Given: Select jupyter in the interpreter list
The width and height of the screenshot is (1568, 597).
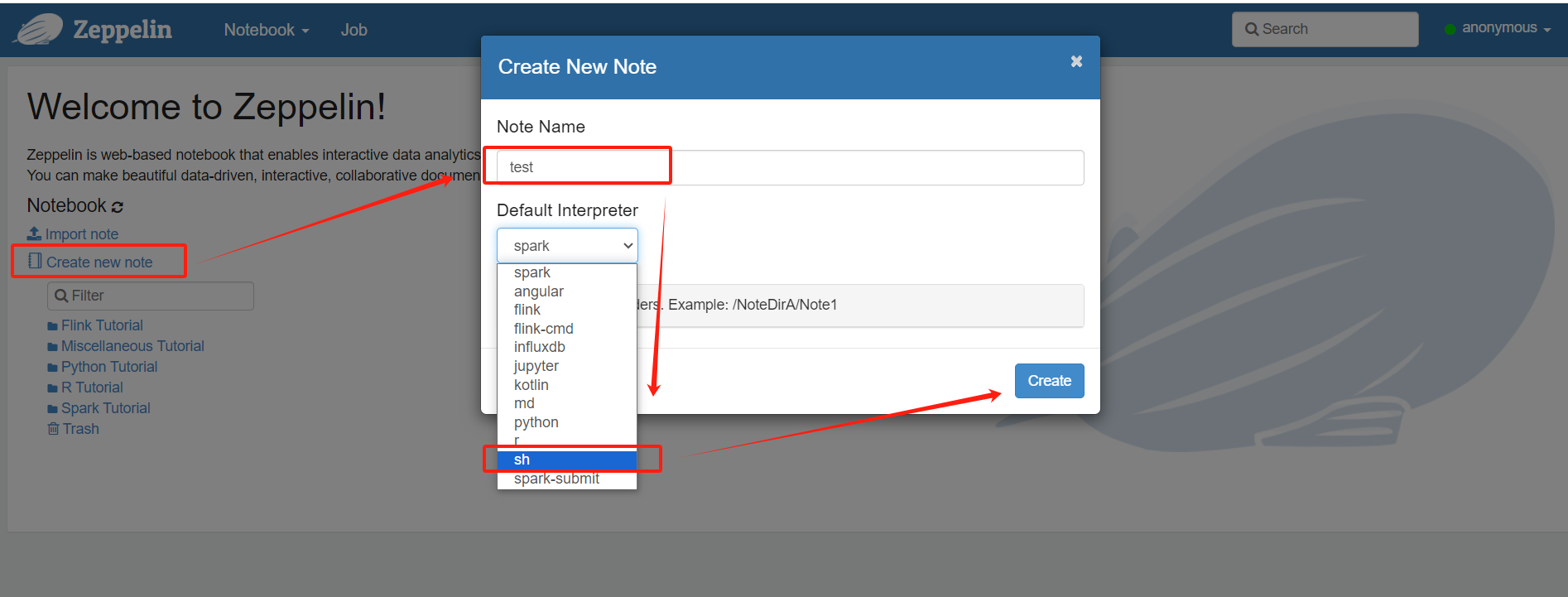Looking at the screenshot, I should point(567,366).
